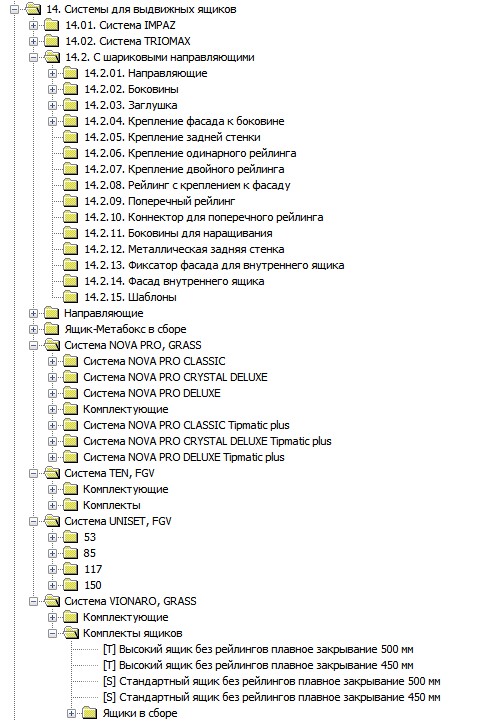Collapse 14.2. С шариковыми направляющими branch
The width and height of the screenshot is (485, 721).
[x=33, y=57]
